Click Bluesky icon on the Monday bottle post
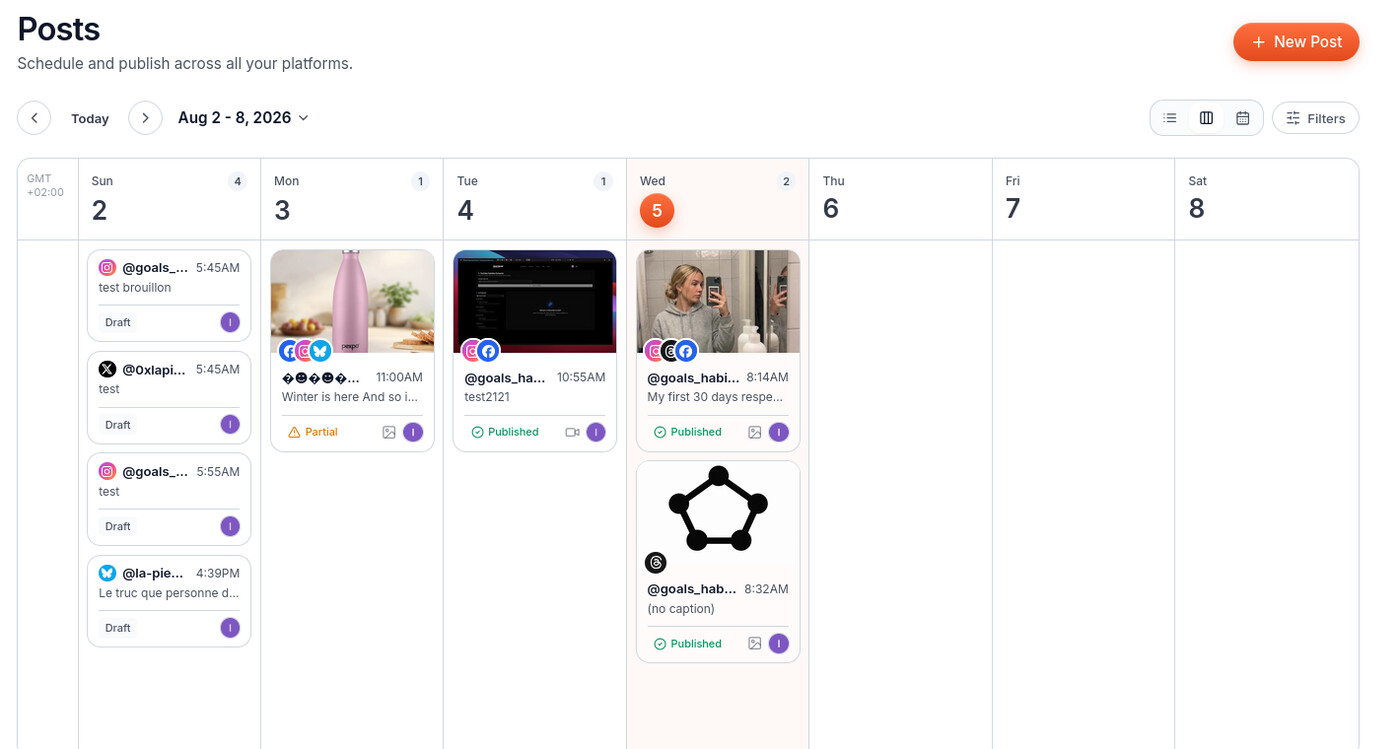The height and width of the screenshot is (749, 1400). pyautogui.click(x=320, y=350)
